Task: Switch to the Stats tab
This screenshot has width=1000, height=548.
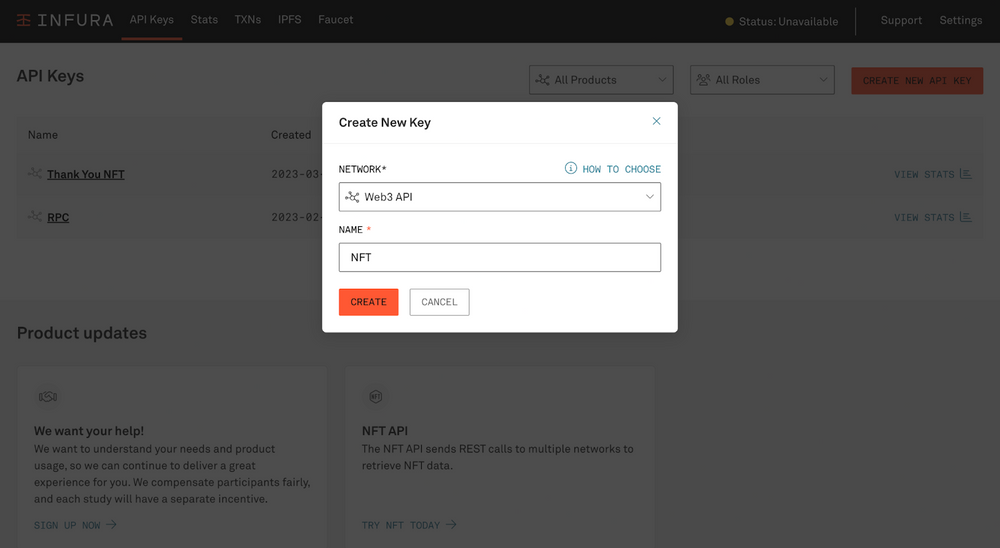Action: pyautogui.click(x=204, y=20)
